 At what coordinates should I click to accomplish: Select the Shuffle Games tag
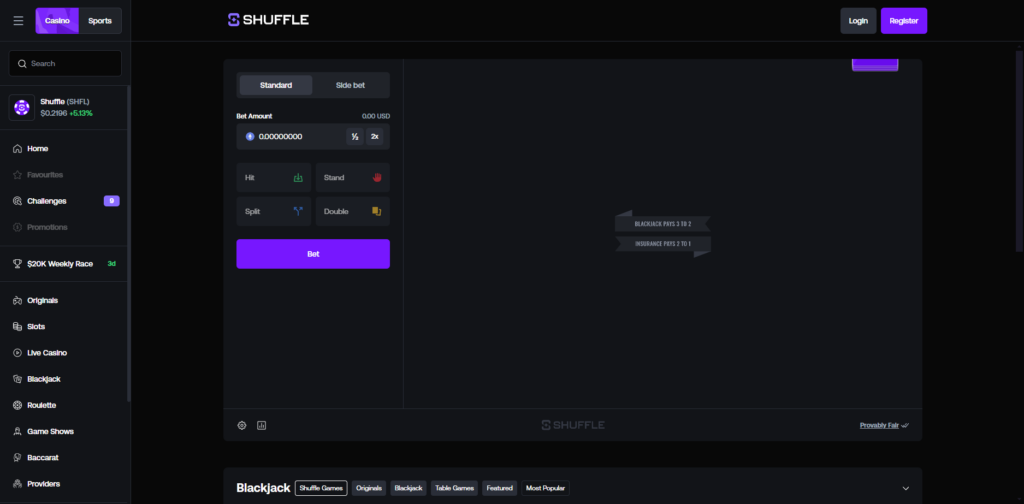(321, 488)
